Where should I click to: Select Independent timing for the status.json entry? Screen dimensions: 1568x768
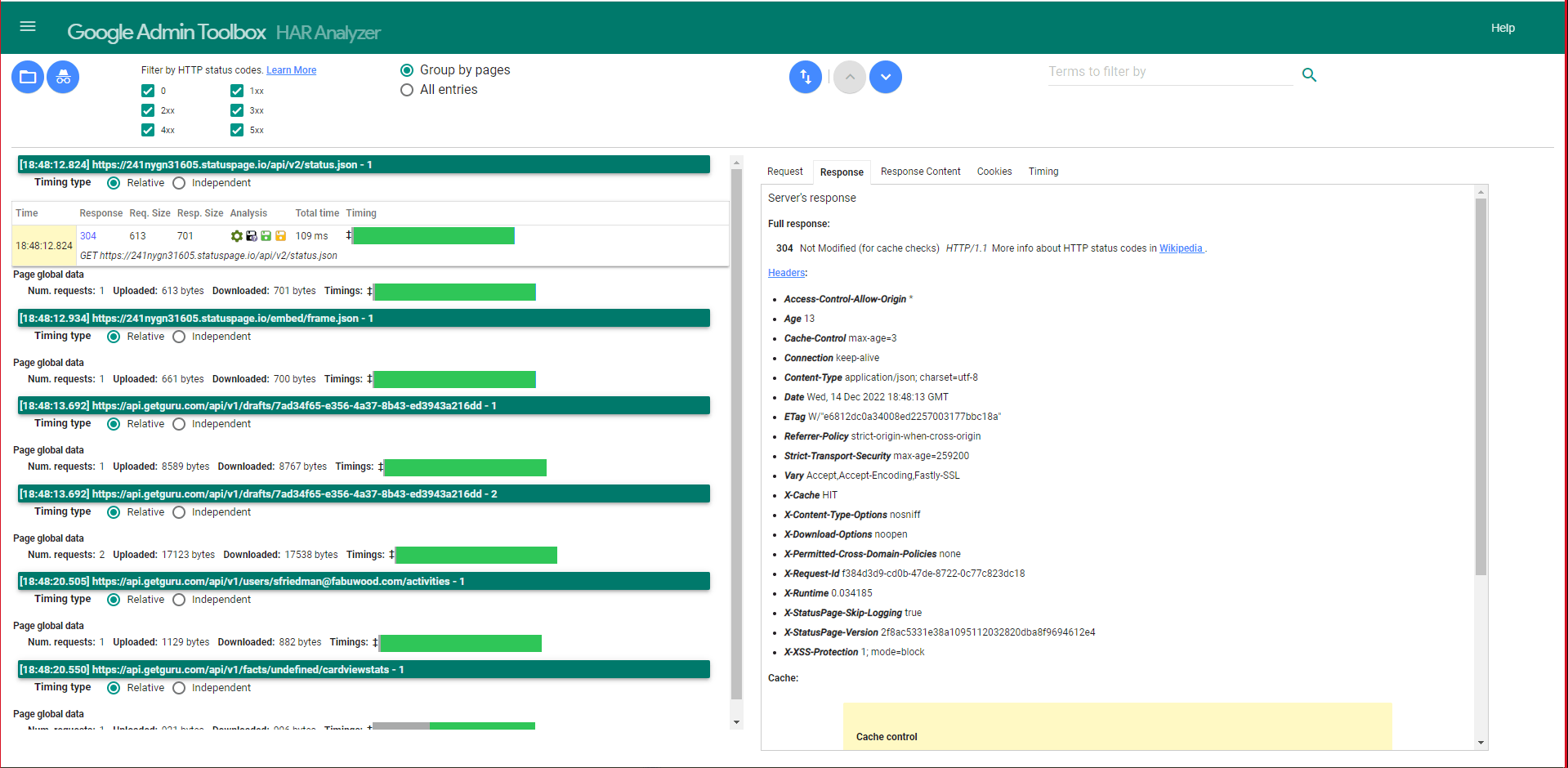pyautogui.click(x=179, y=183)
